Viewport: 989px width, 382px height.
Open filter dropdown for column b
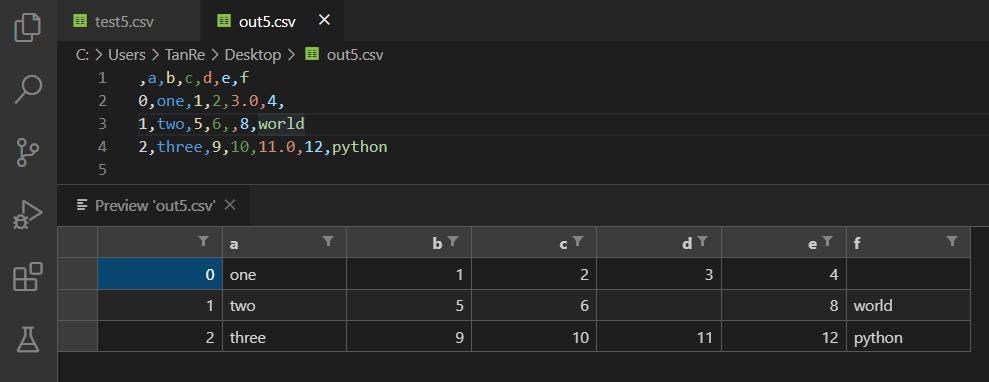click(x=453, y=241)
